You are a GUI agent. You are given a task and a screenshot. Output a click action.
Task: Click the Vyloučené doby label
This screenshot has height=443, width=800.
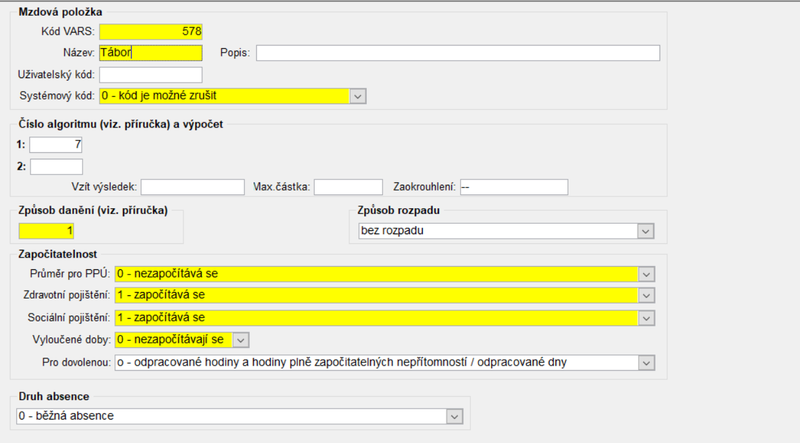[71, 340]
